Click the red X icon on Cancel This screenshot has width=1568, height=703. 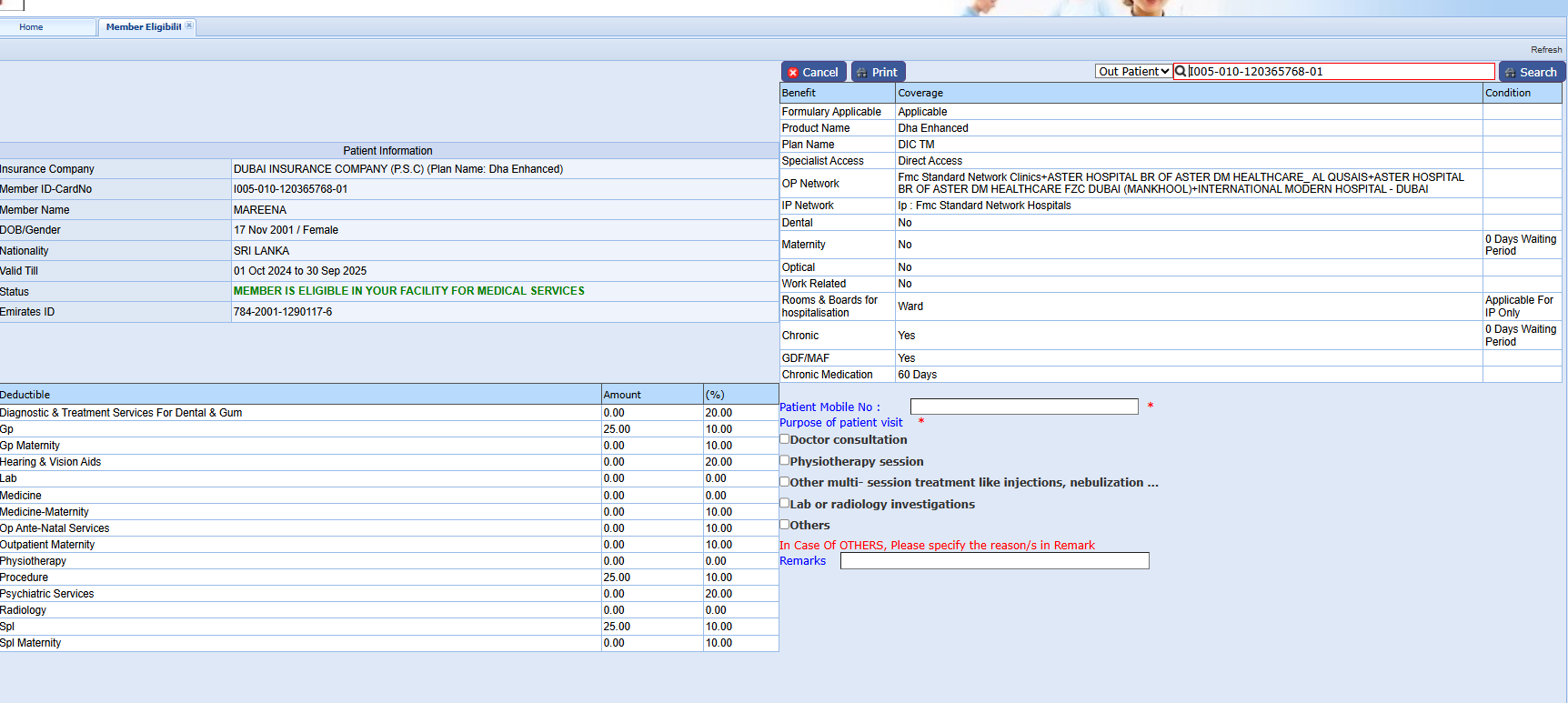pos(793,73)
